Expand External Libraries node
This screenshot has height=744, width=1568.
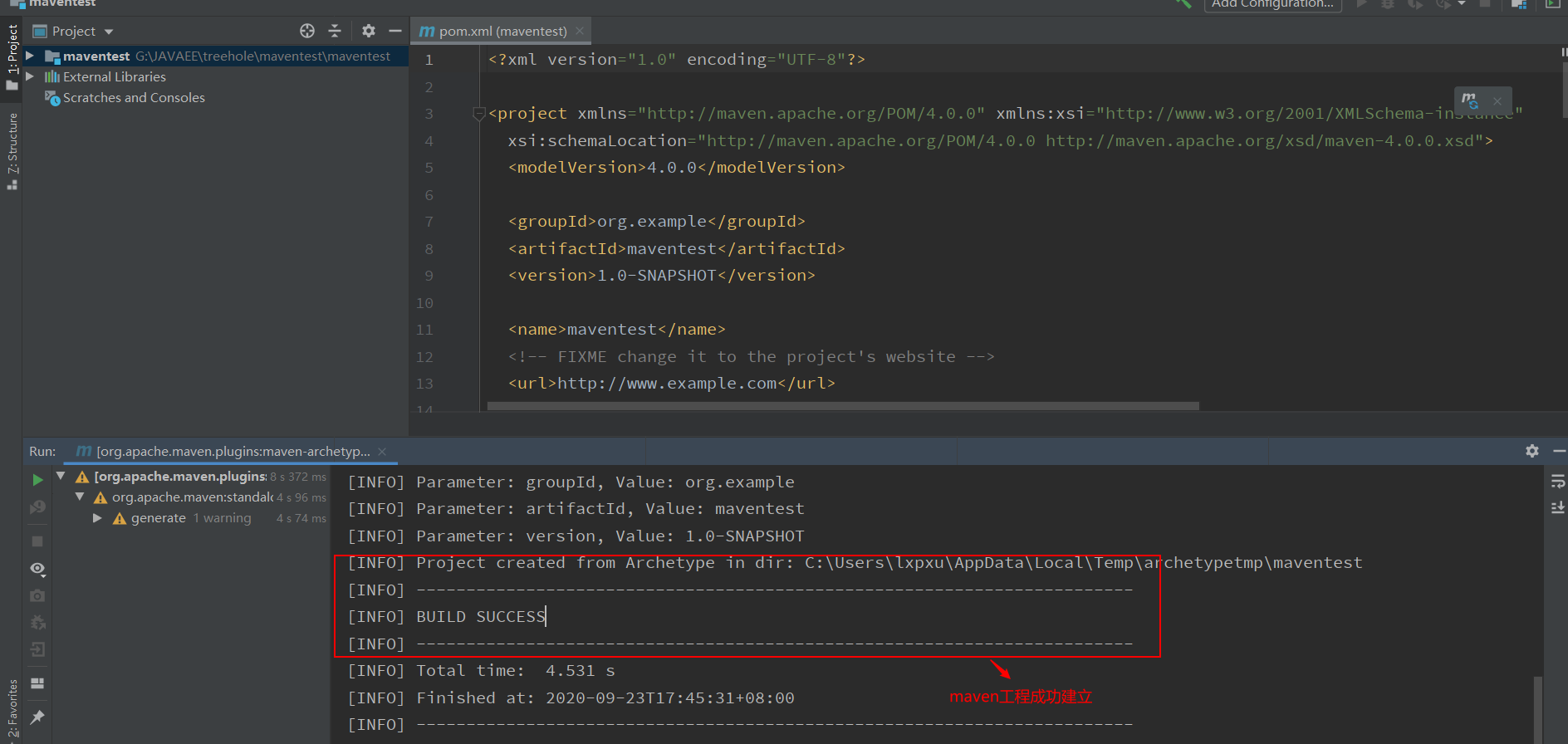30,76
